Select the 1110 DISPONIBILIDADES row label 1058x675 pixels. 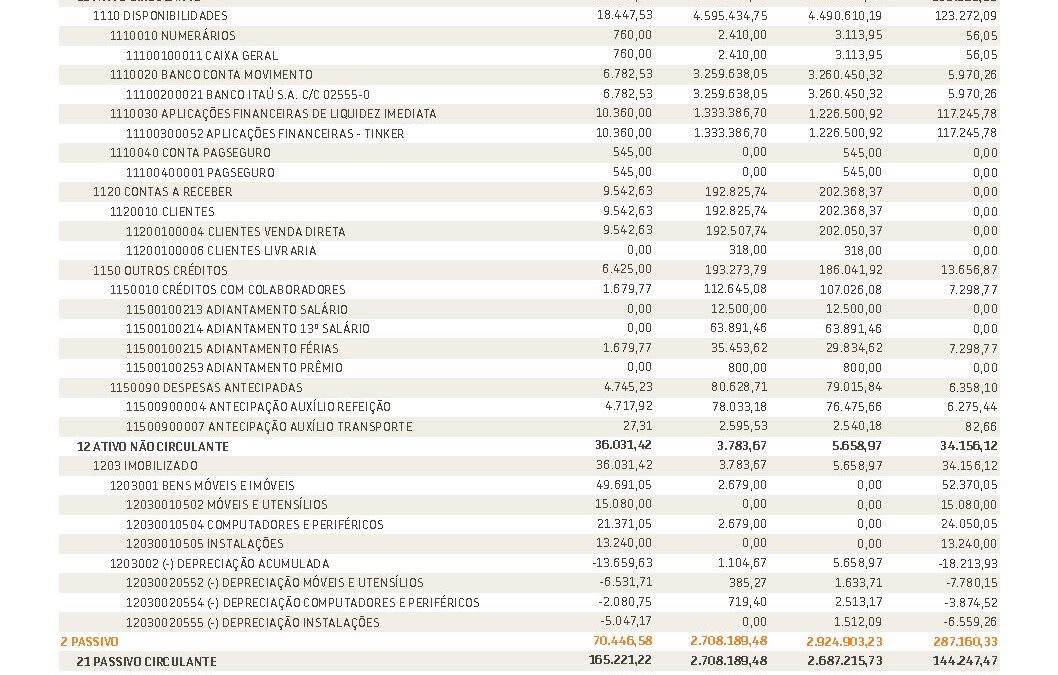pyautogui.click(x=159, y=16)
